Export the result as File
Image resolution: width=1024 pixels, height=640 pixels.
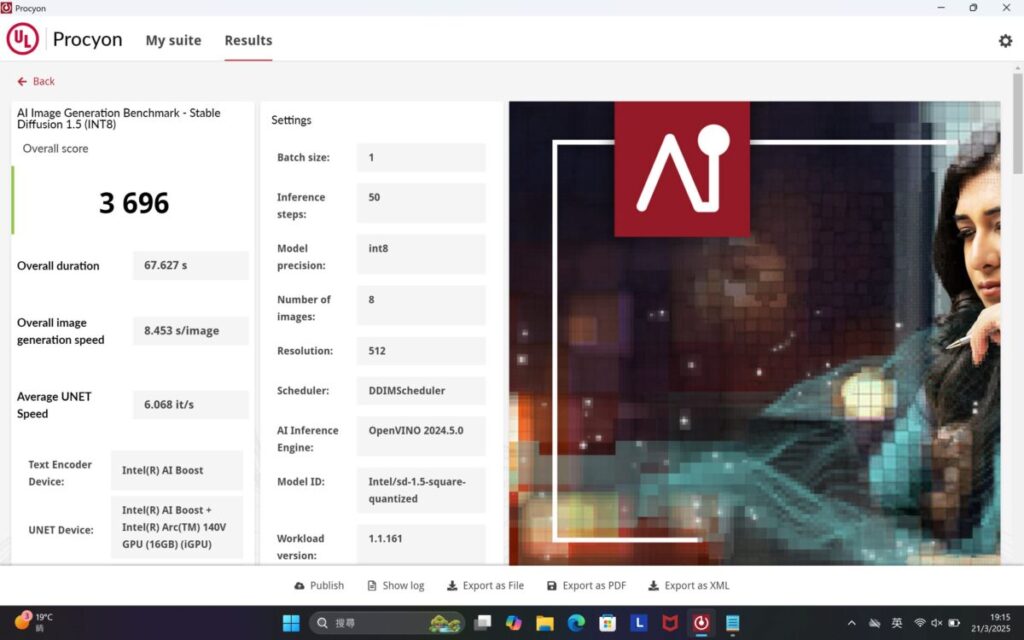(485, 586)
